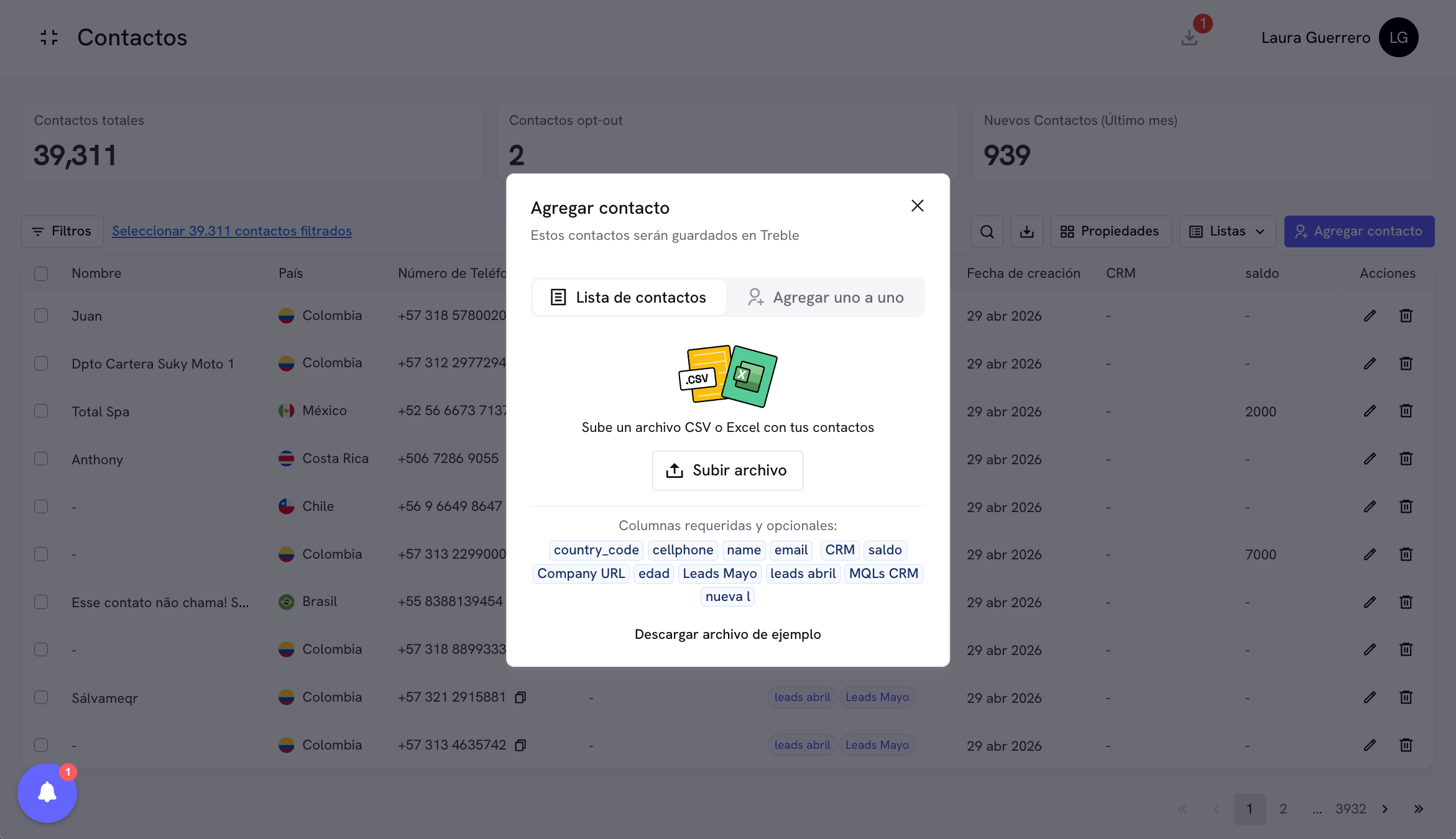Open the Propiedades button
Image resolution: width=1456 pixels, height=839 pixels.
[1110, 232]
